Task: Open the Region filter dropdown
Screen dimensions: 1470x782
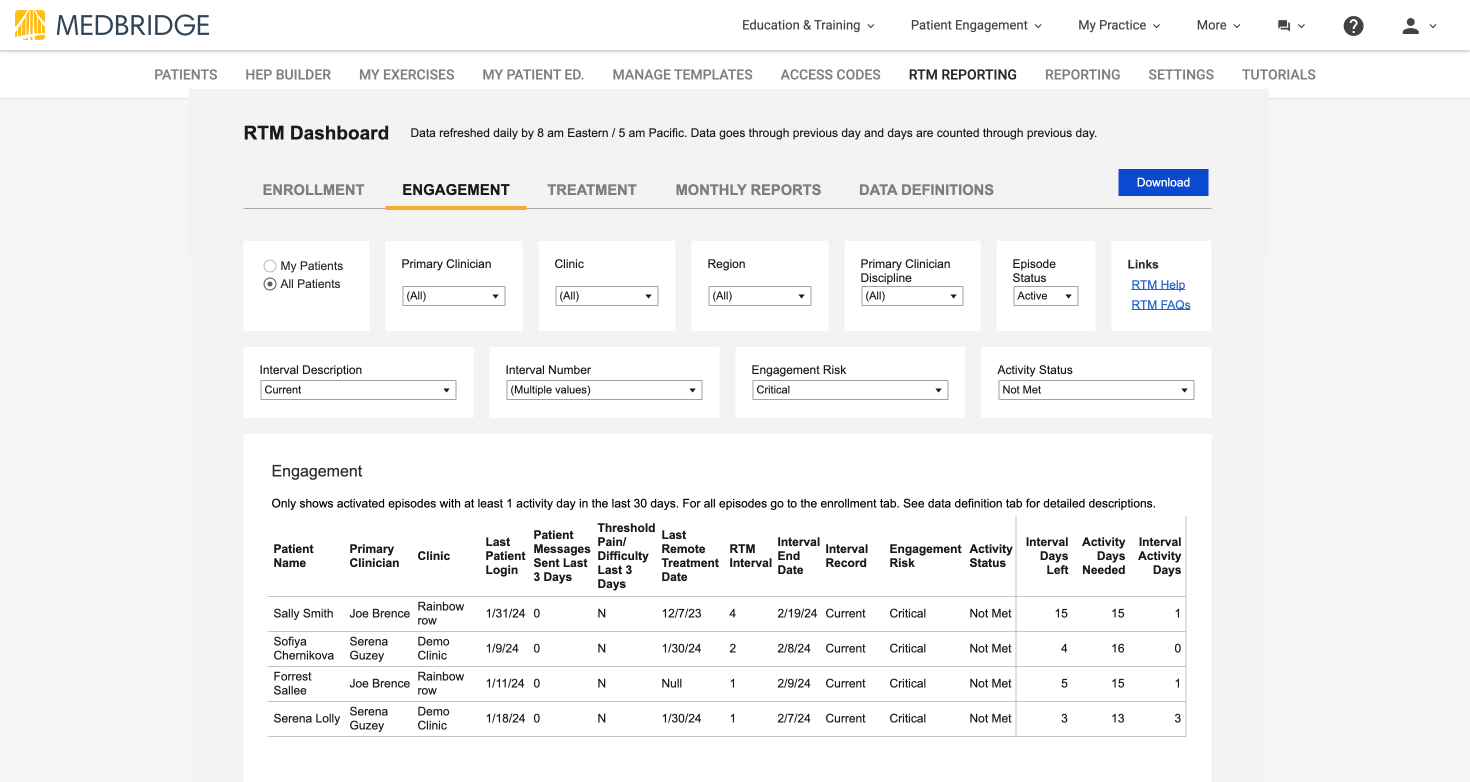Action: point(760,296)
